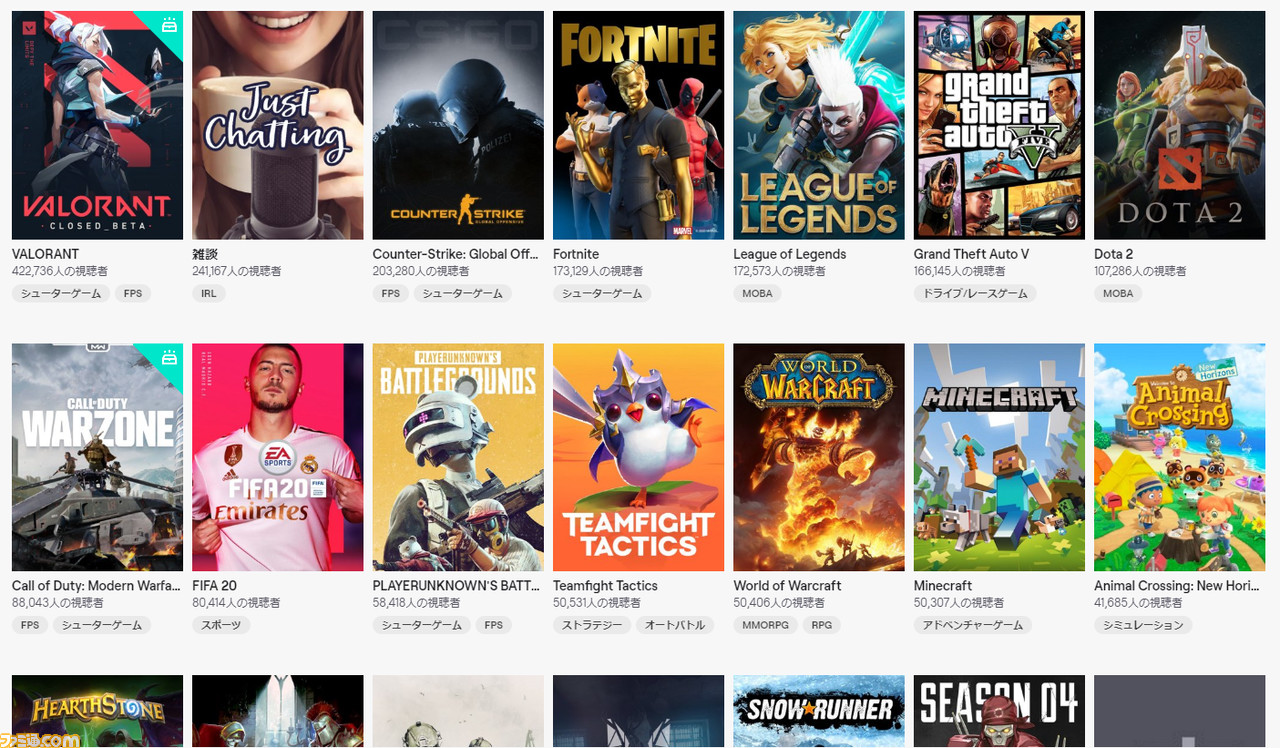1280x748 pixels.
Task: Click the Fortnite title text
Action: (576, 254)
